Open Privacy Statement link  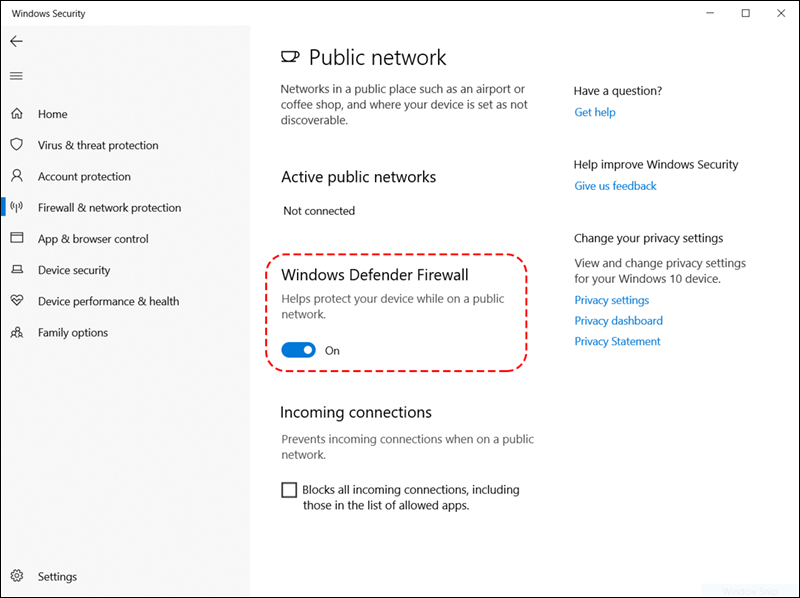(x=617, y=341)
